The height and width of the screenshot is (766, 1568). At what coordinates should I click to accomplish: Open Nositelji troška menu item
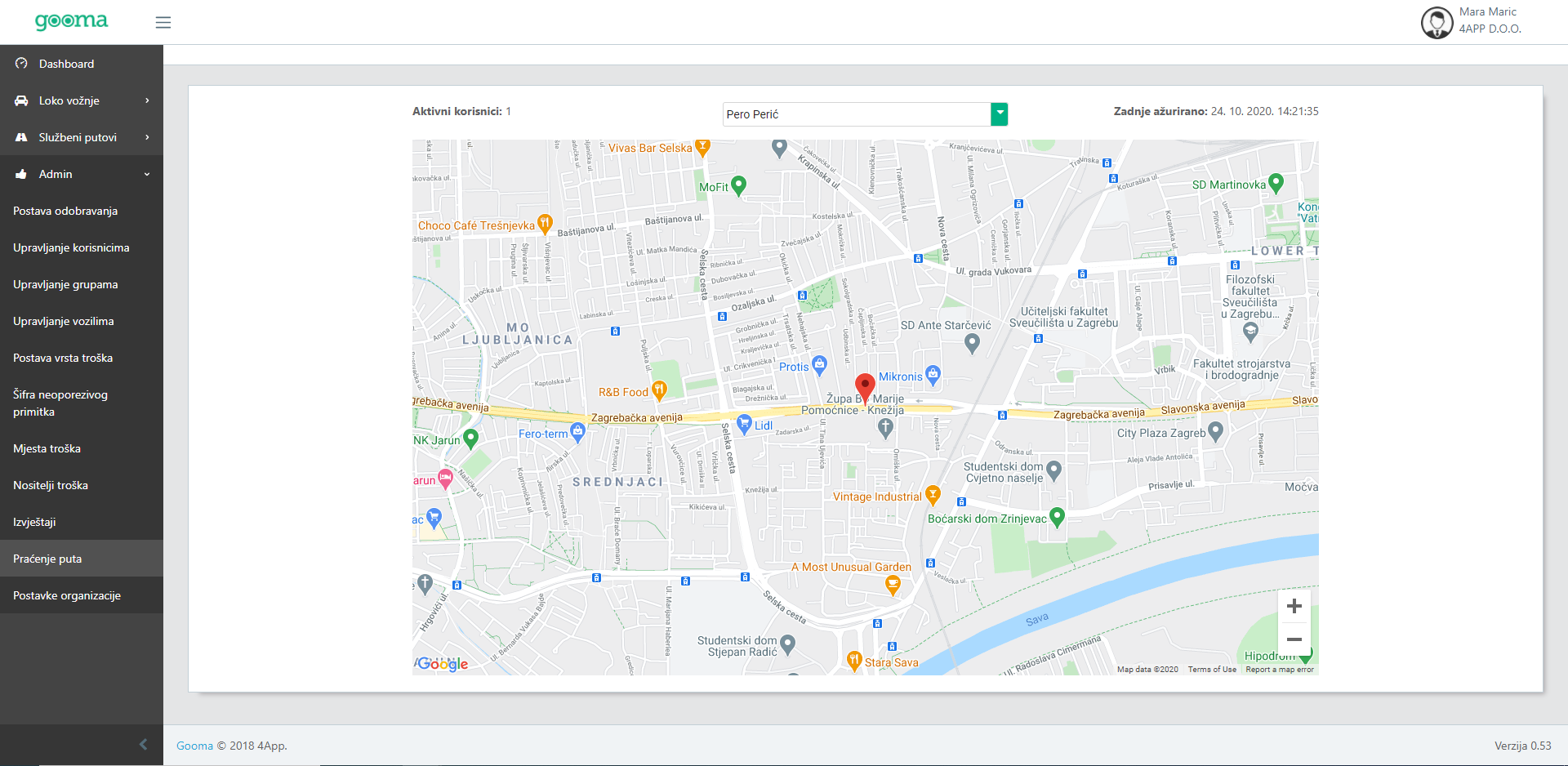click(82, 485)
